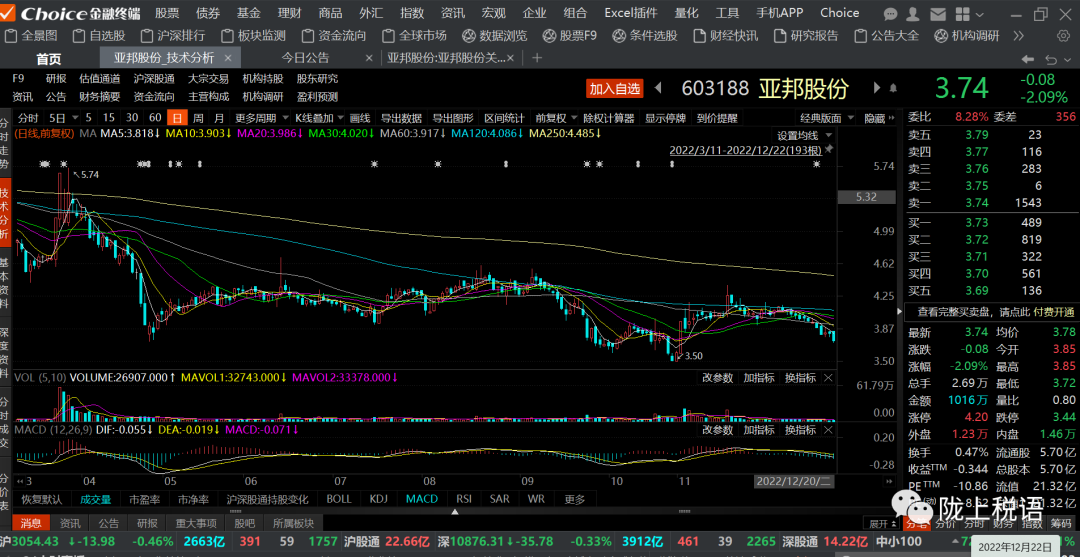Click the 恢复默认 restore default button

[x=42, y=498]
